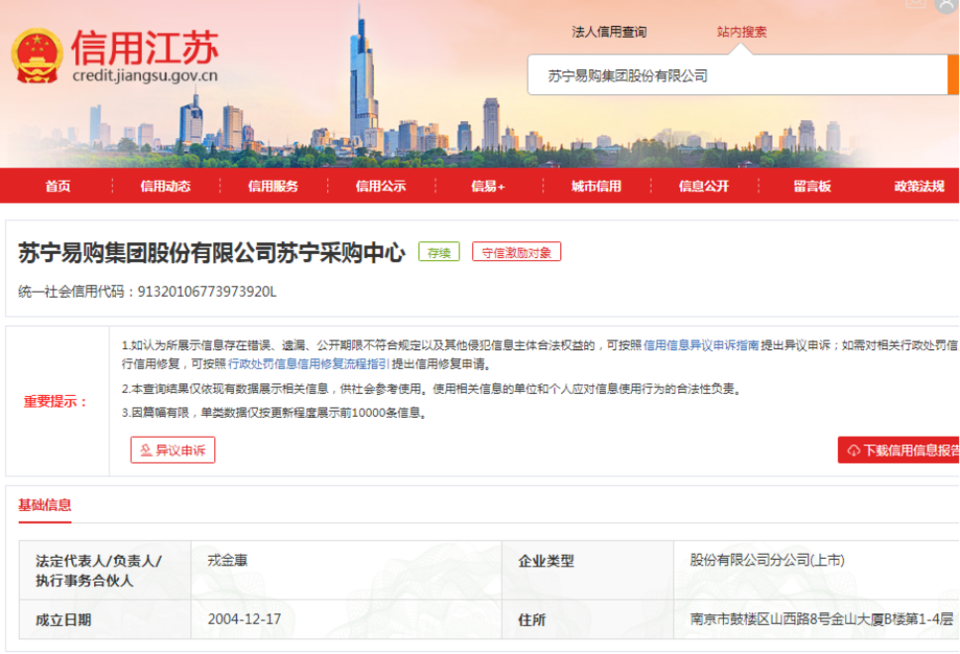Screen dimensions: 960x654
Task: Open the 信用动态 navigation item
Action: [165, 186]
